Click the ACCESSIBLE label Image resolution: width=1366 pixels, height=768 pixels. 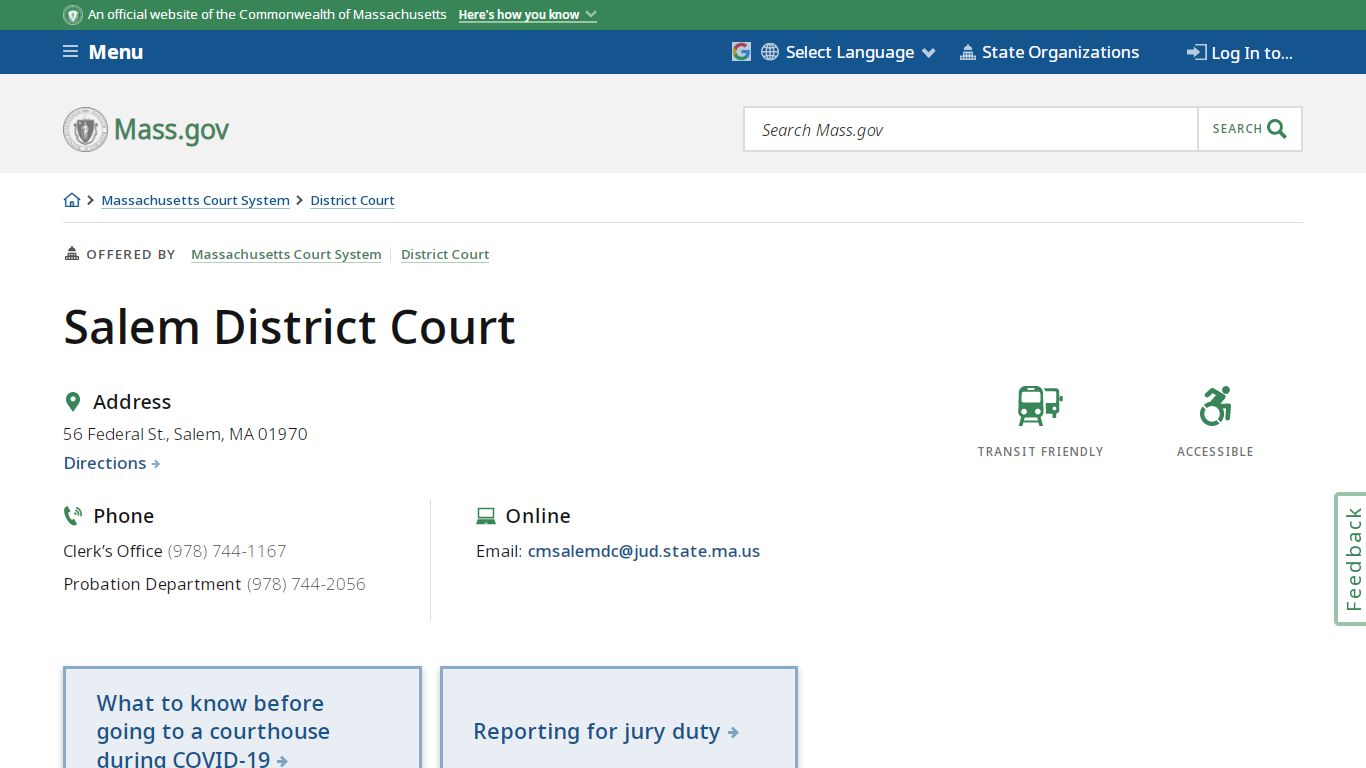click(x=1215, y=452)
